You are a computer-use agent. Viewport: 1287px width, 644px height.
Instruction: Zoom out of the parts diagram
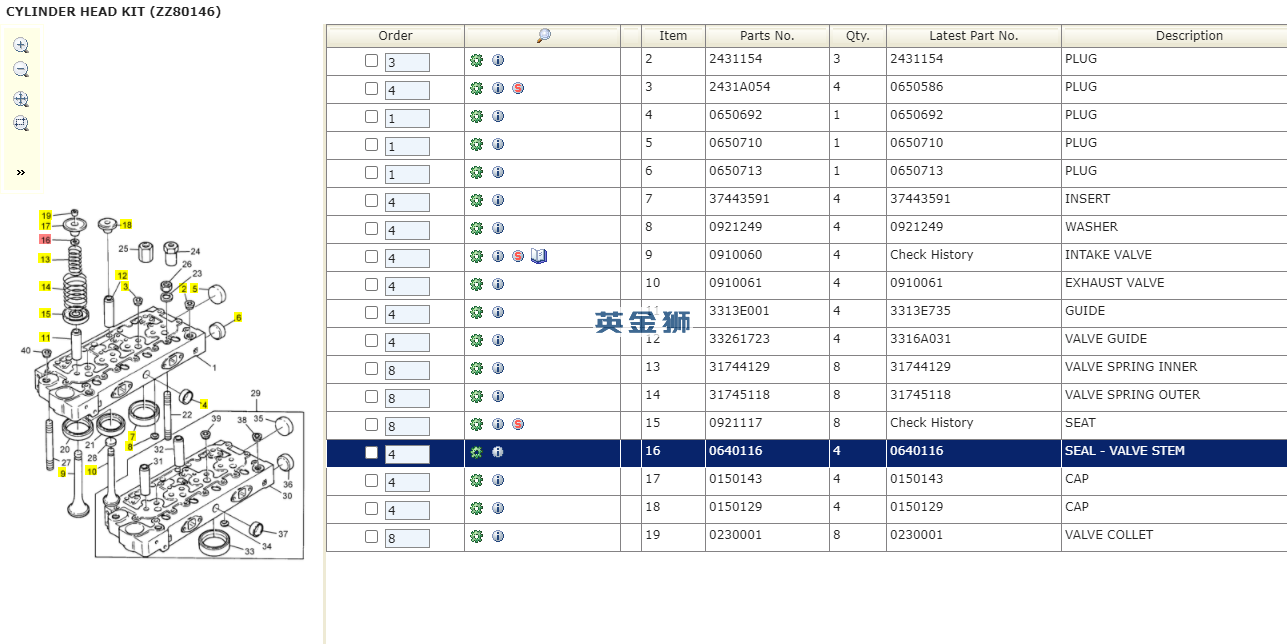[x=21, y=70]
